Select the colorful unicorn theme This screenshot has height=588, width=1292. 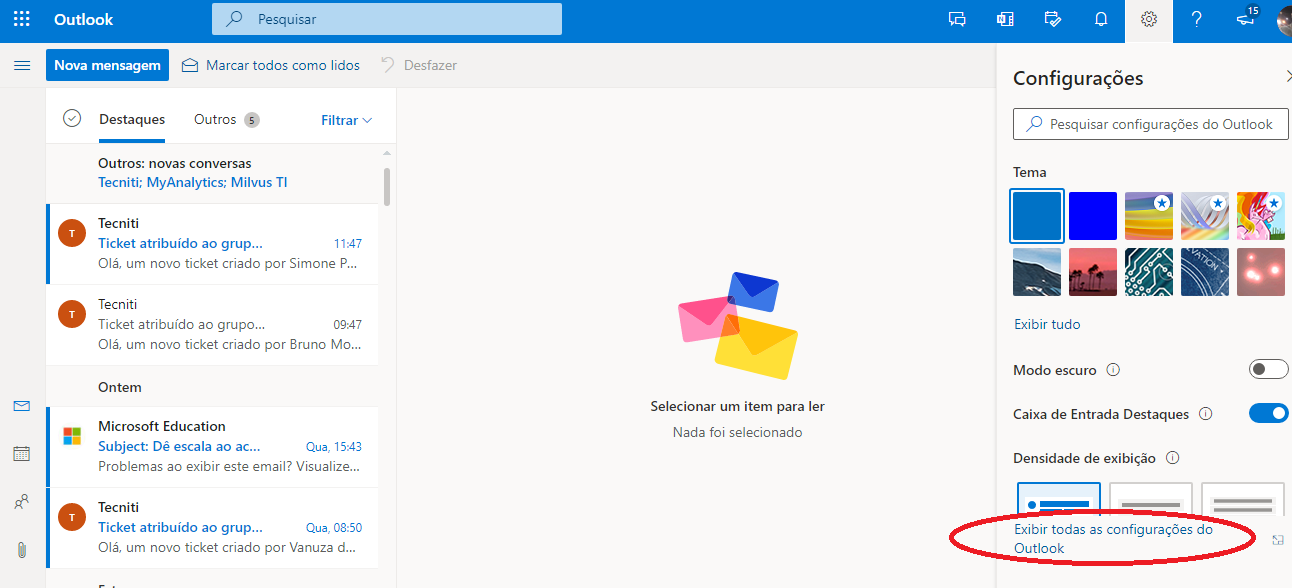click(x=1261, y=216)
